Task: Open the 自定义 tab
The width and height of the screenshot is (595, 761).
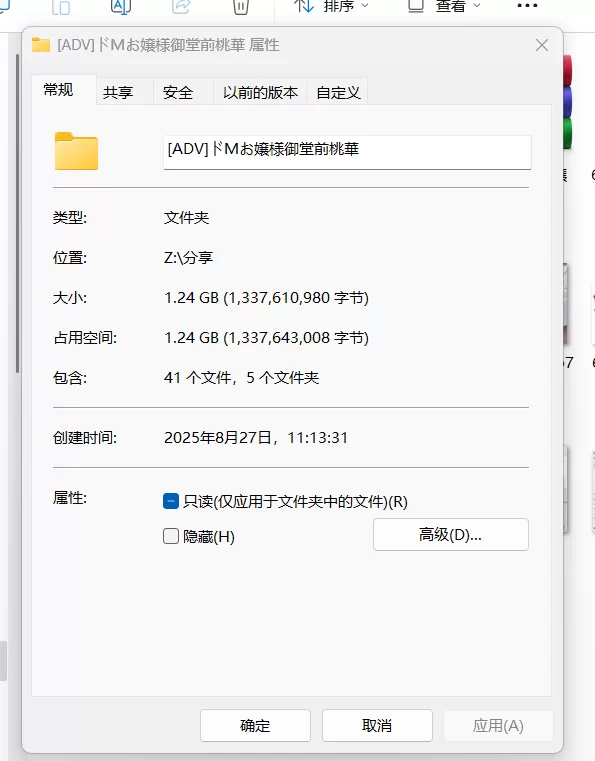Action: (x=338, y=92)
